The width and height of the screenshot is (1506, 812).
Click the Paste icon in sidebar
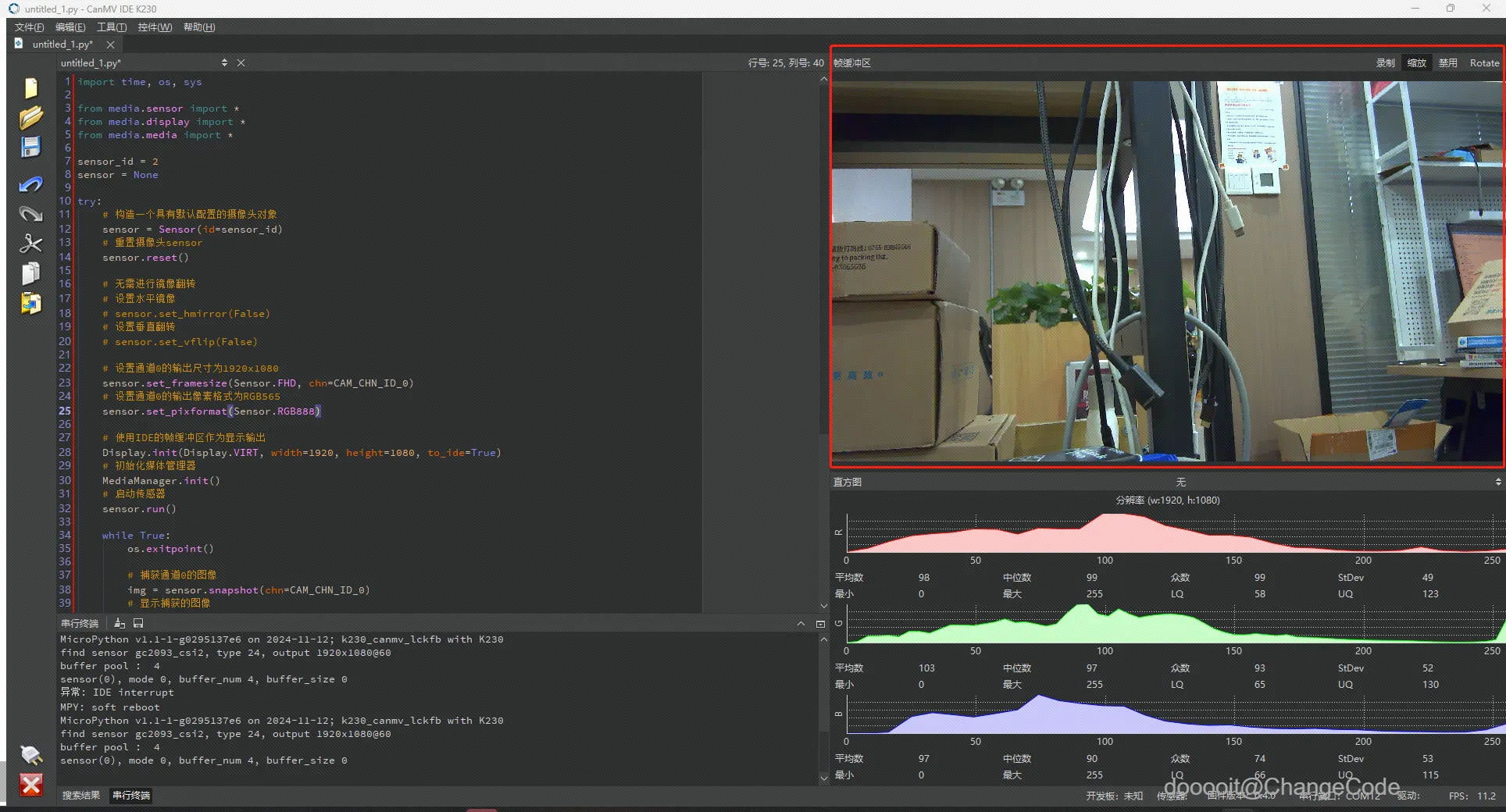(30, 303)
